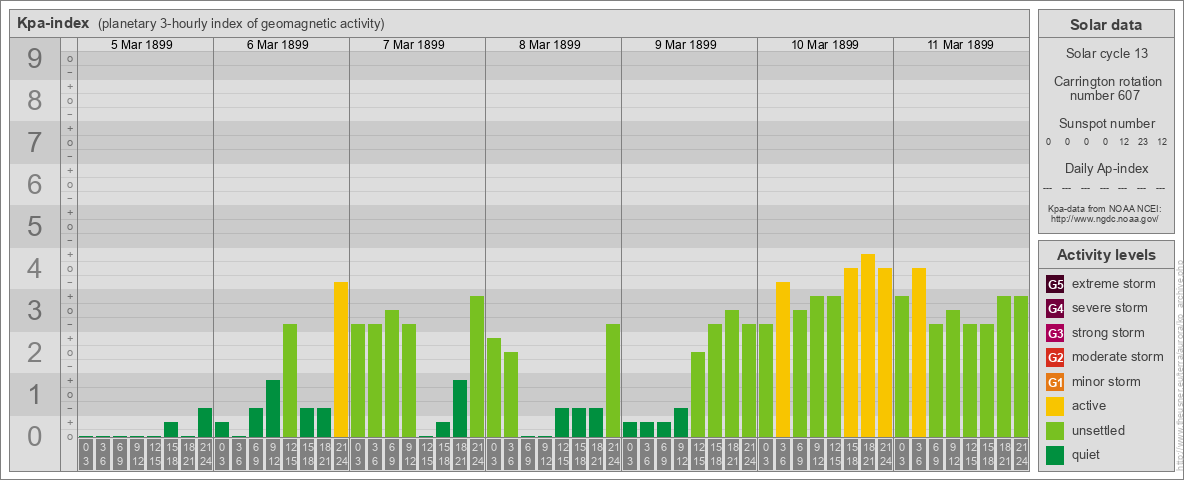1184x480 pixels.
Task: Click the sunspot number value 23
Action: [1142, 142]
